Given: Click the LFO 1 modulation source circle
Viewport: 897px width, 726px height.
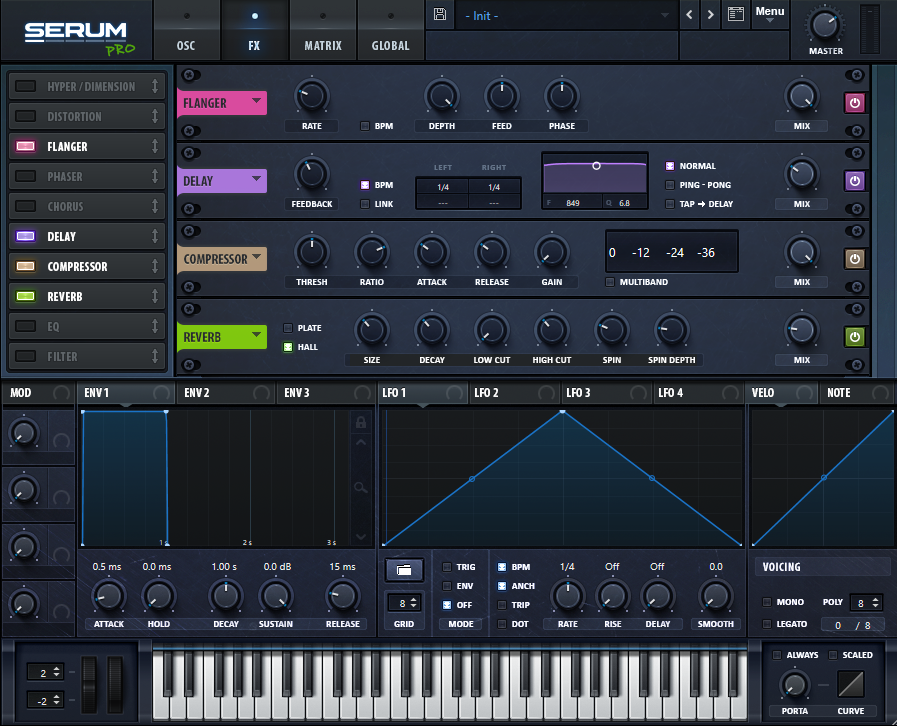Looking at the screenshot, I should click(455, 393).
